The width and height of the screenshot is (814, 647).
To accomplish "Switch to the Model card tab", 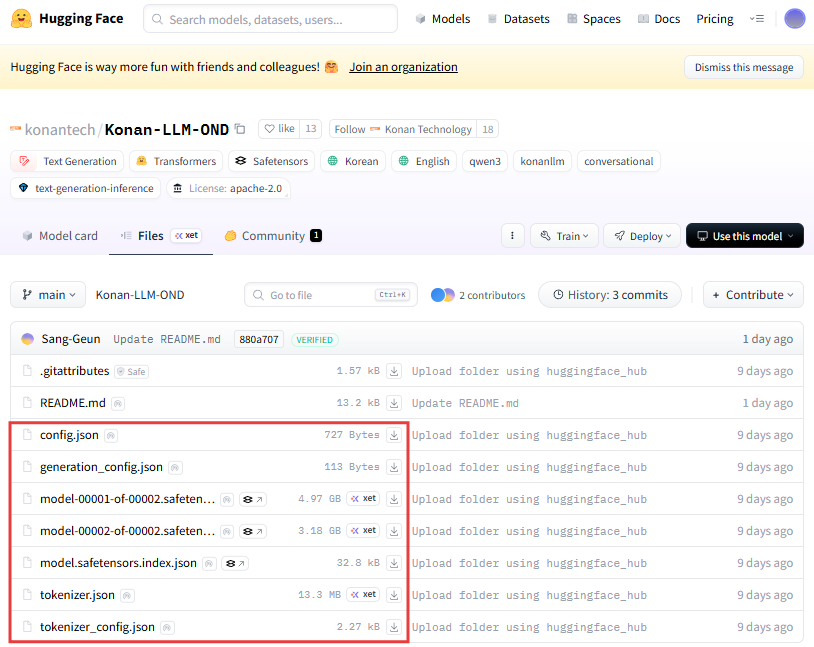I will (60, 236).
